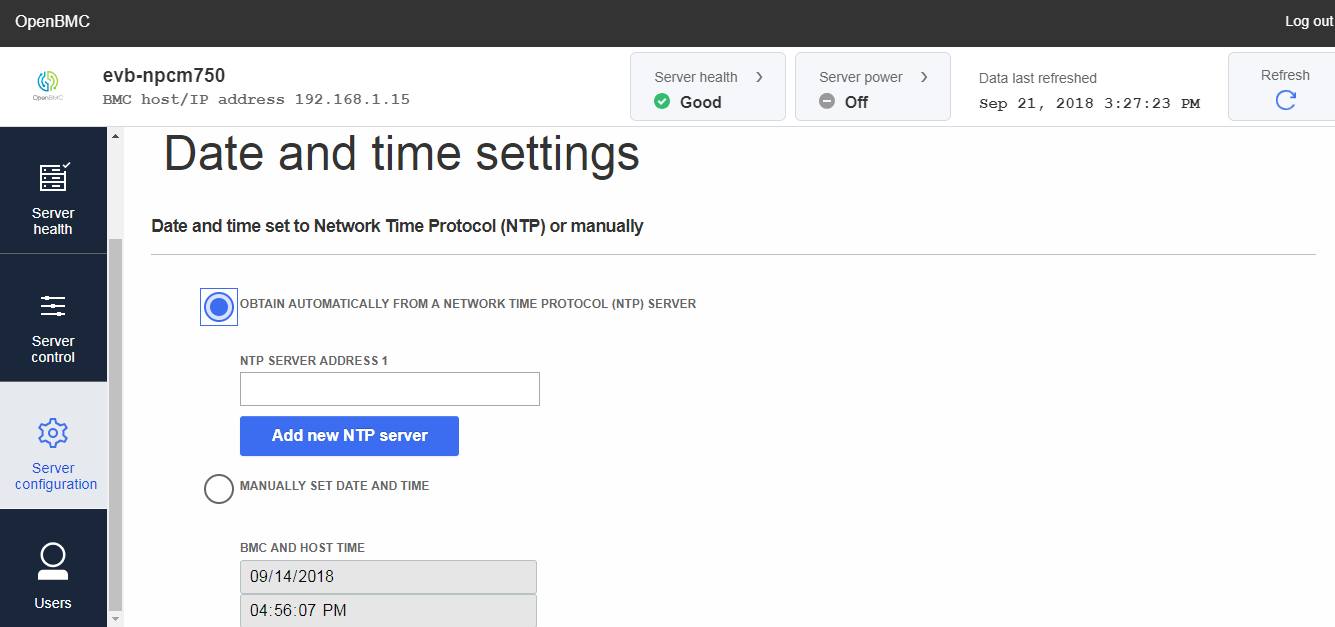This screenshot has height=627, width=1335.
Task: Click the circular Refresh arrow icon
Action: [x=1286, y=100]
